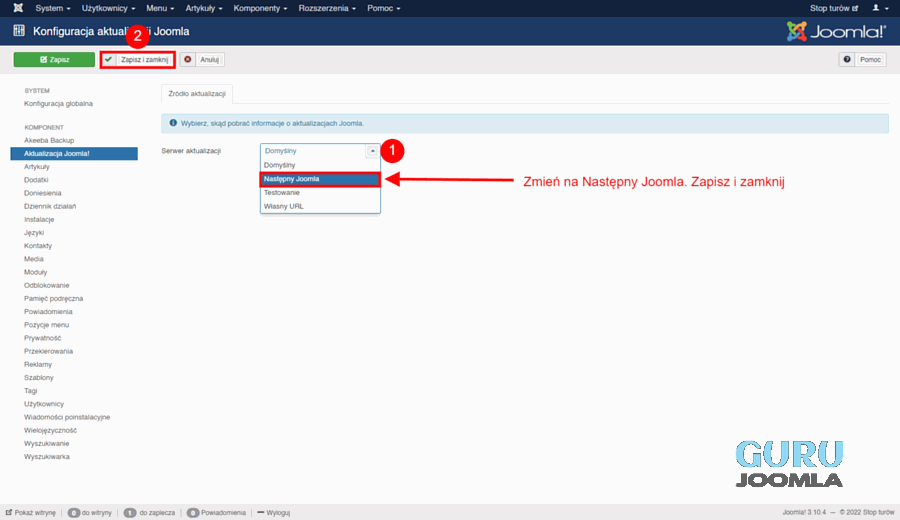Open Artykuły component settings in the sidebar

[37, 166]
